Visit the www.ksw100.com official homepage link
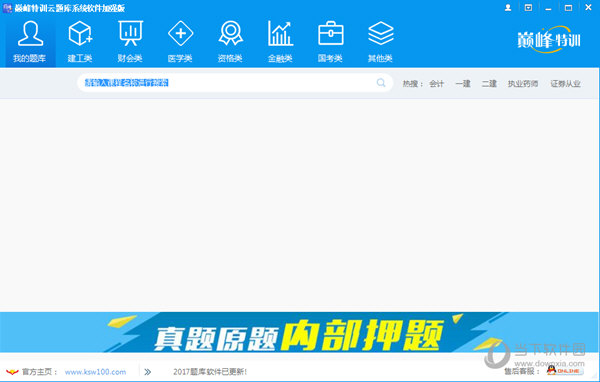 (x=95, y=372)
